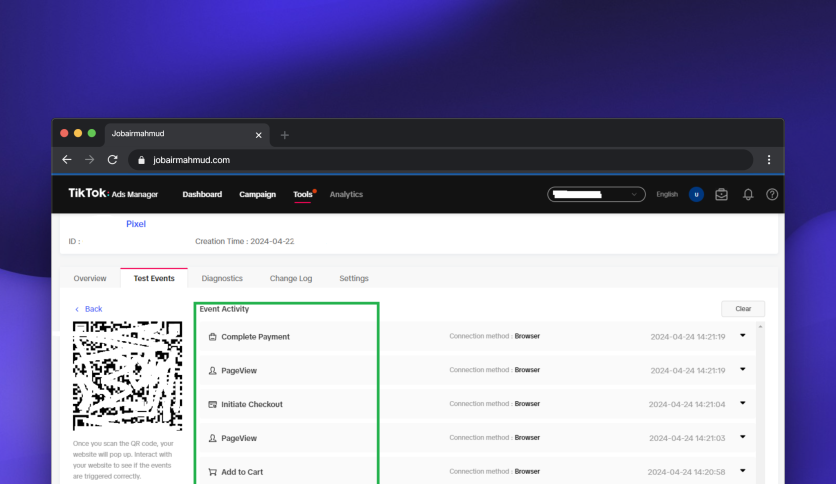This screenshot has height=484, width=836.
Task: Go back using the browser back arrow
Action: (67, 159)
